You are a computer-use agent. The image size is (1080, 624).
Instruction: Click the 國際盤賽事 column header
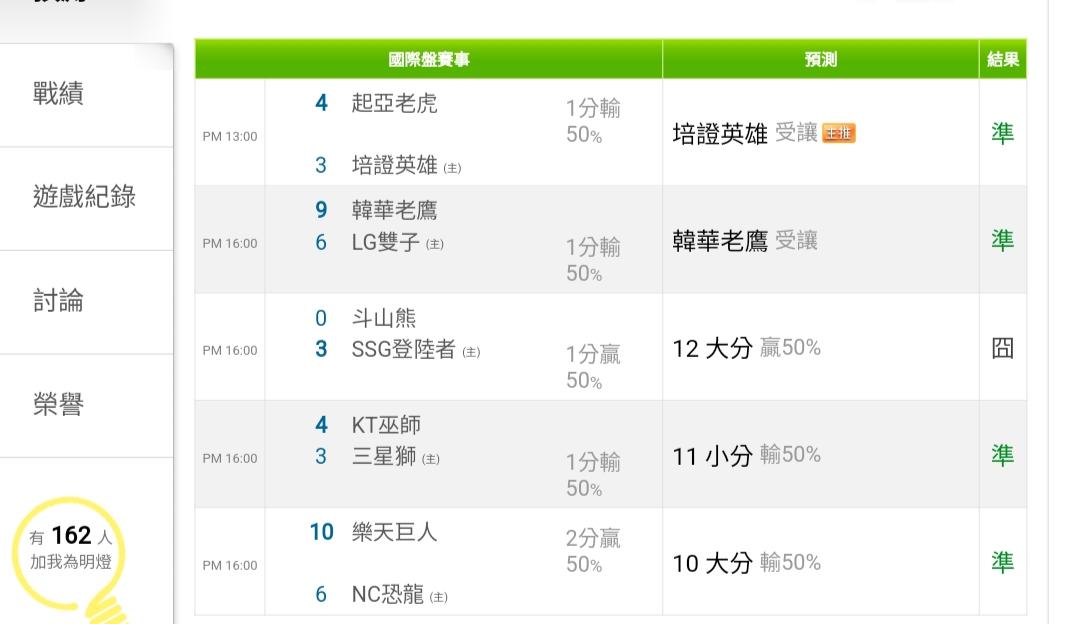click(428, 60)
